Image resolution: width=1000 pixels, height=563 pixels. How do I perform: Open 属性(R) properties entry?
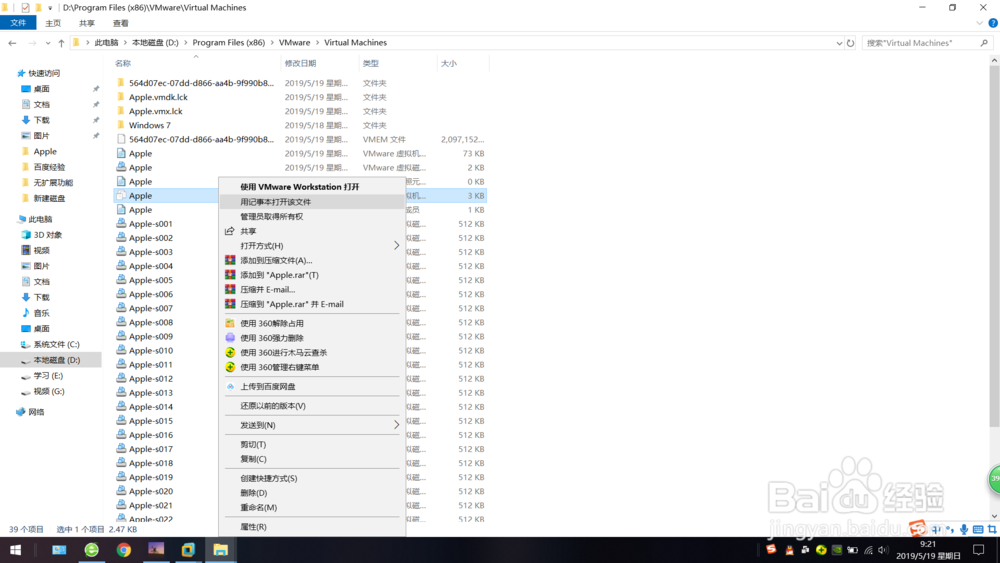(x=253, y=527)
